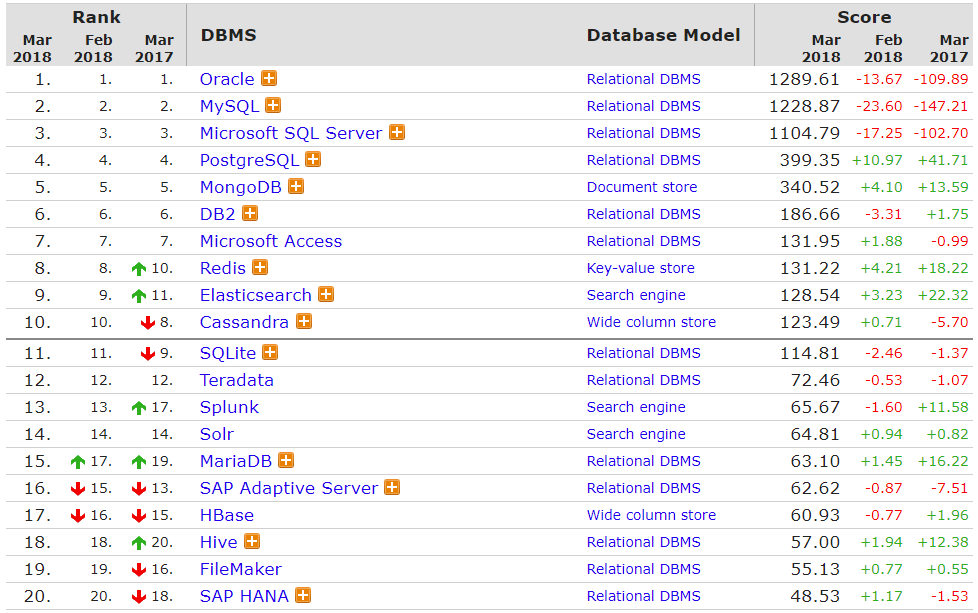This screenshot has height=613, width=978.
Task: Open the Oracle DBMS link
Action: pyautogui.click(x=227, y=79)
